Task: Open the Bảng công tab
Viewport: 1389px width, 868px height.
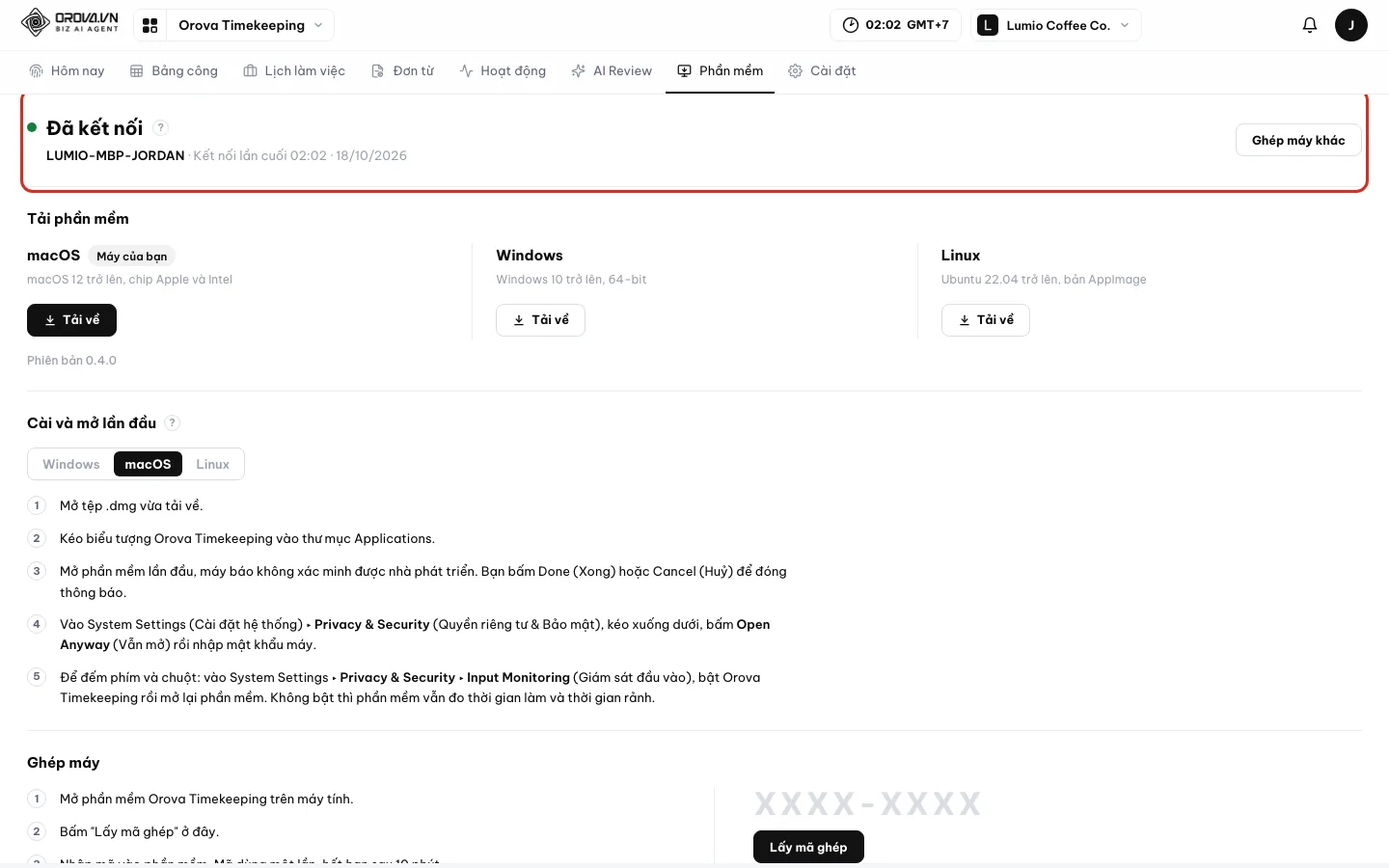Action: tap(174, 71)
